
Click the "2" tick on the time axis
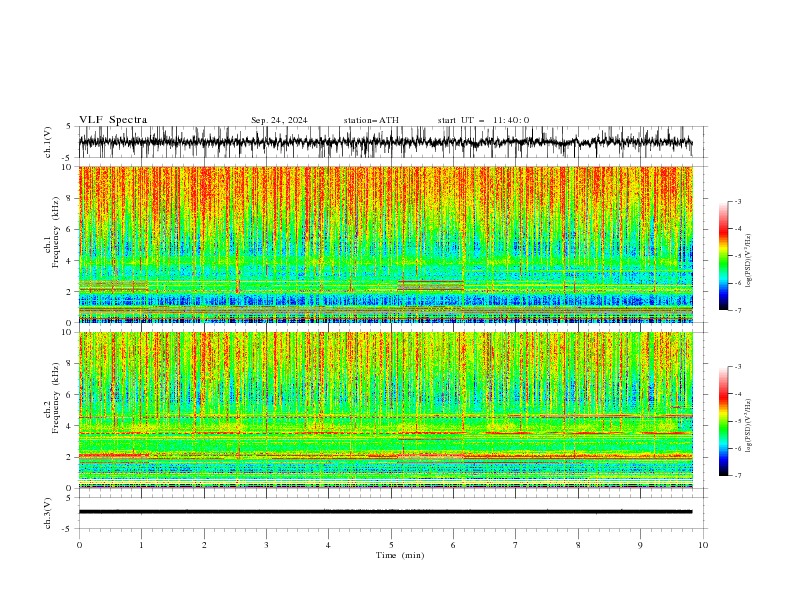204,545
